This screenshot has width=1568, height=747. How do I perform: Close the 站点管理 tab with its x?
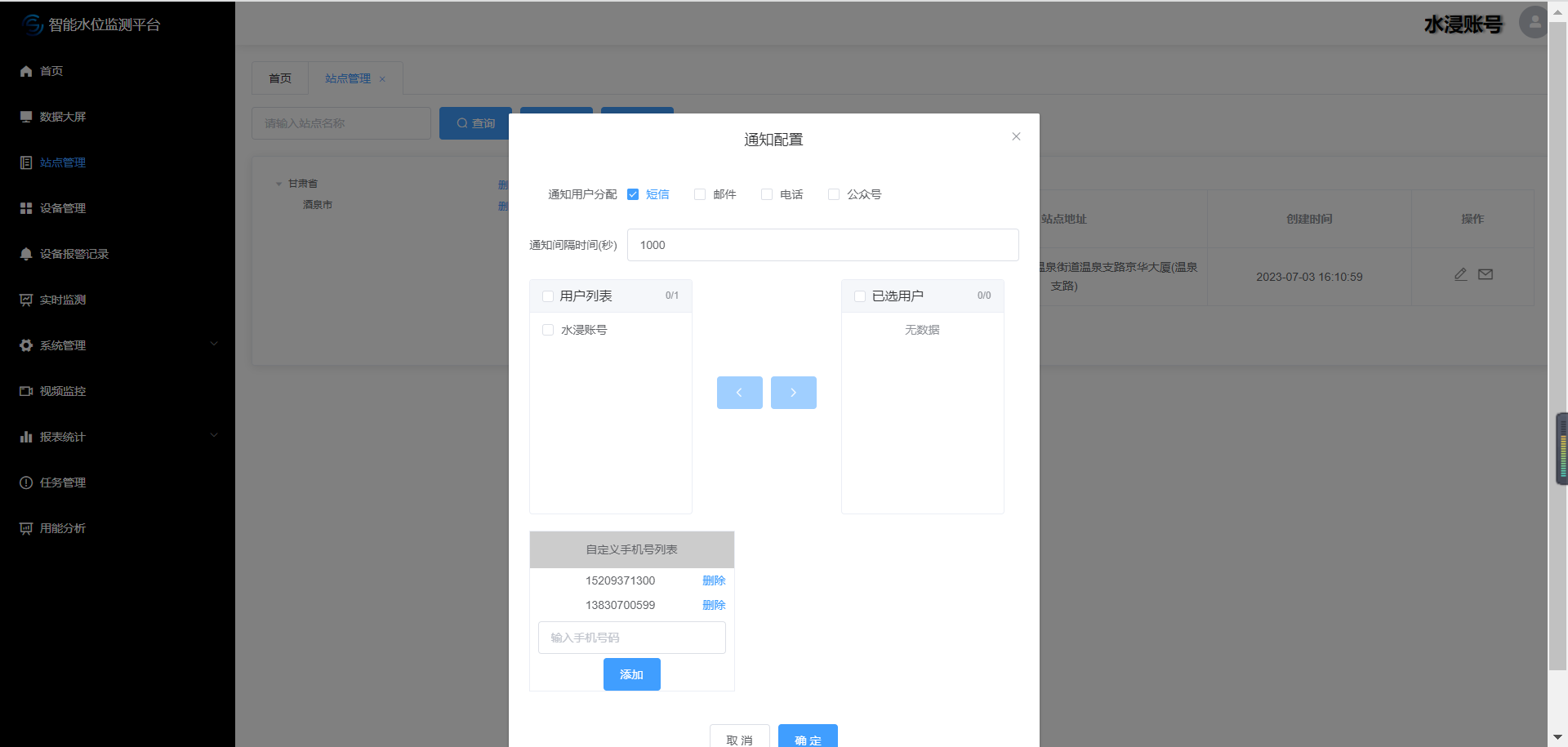click(x=382, y=79)
